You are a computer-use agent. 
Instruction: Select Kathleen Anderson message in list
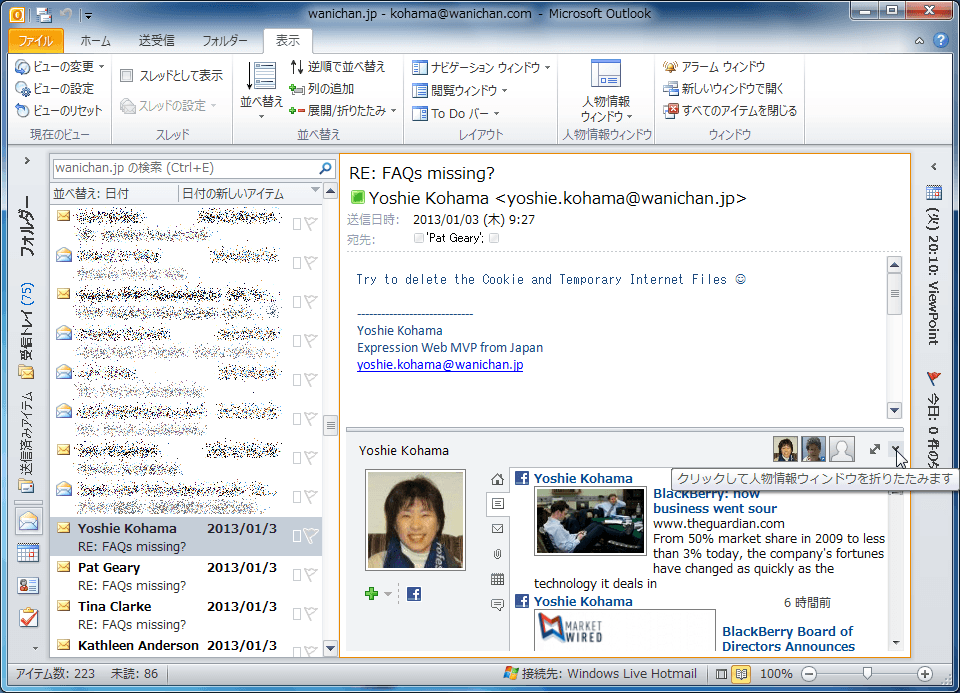(186, 646)
